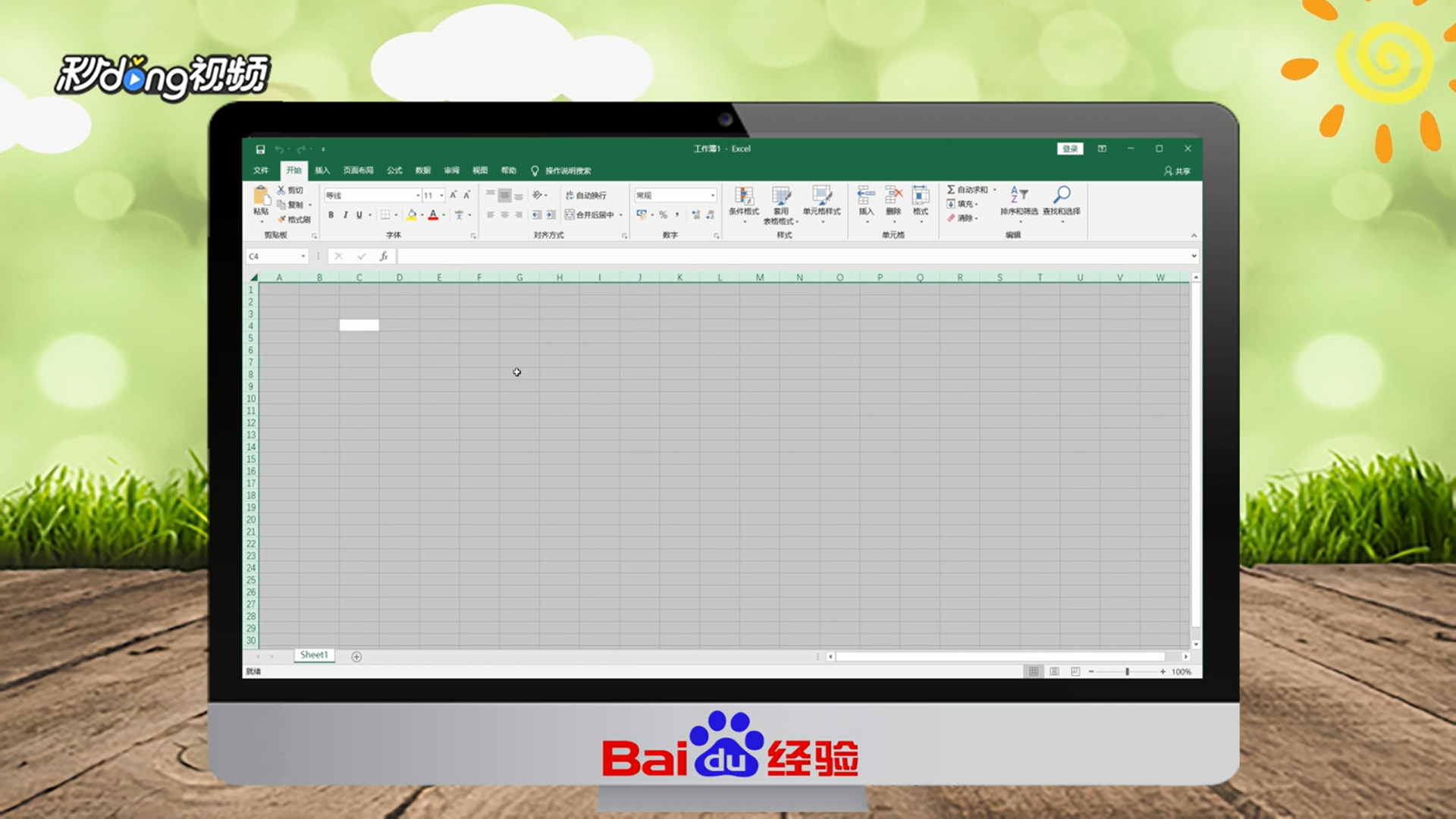Click the Comma Style icon
The width and height of the screenshot is (1456, 819).
pos(677,215)
